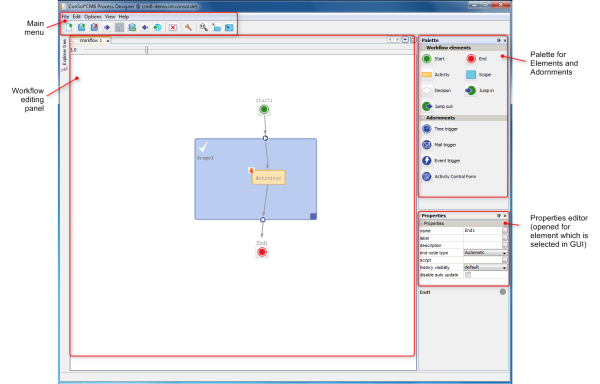Select the Event trigger adornment
The image size is (600, 384).
(441, 161)
